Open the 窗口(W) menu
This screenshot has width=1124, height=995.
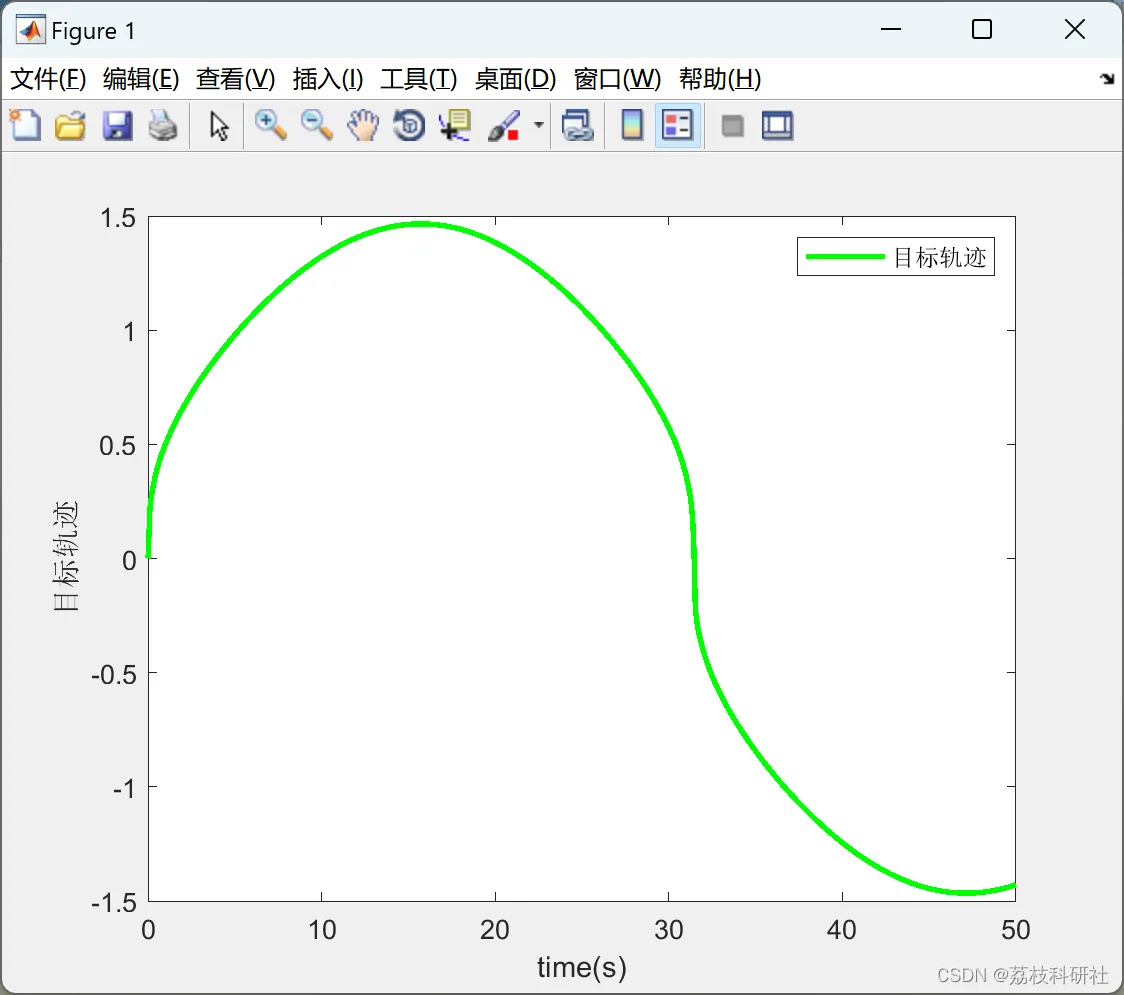click(x=617, y=79)
